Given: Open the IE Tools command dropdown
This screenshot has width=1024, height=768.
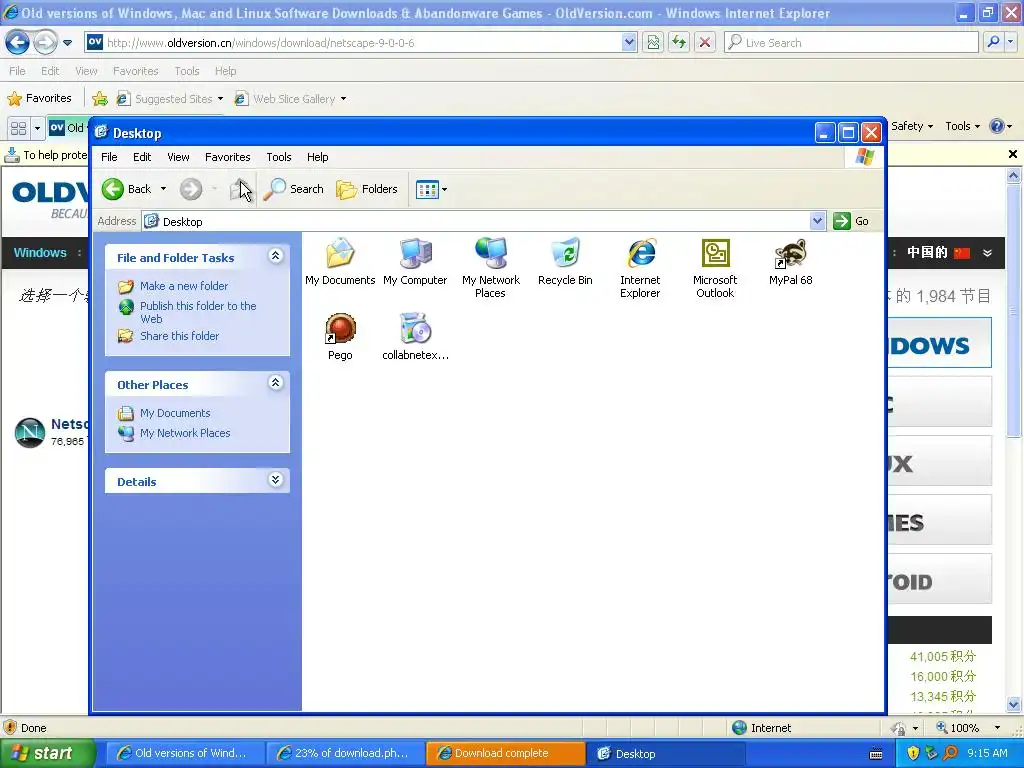Looking at the screenshot, I should coord(963,126).
